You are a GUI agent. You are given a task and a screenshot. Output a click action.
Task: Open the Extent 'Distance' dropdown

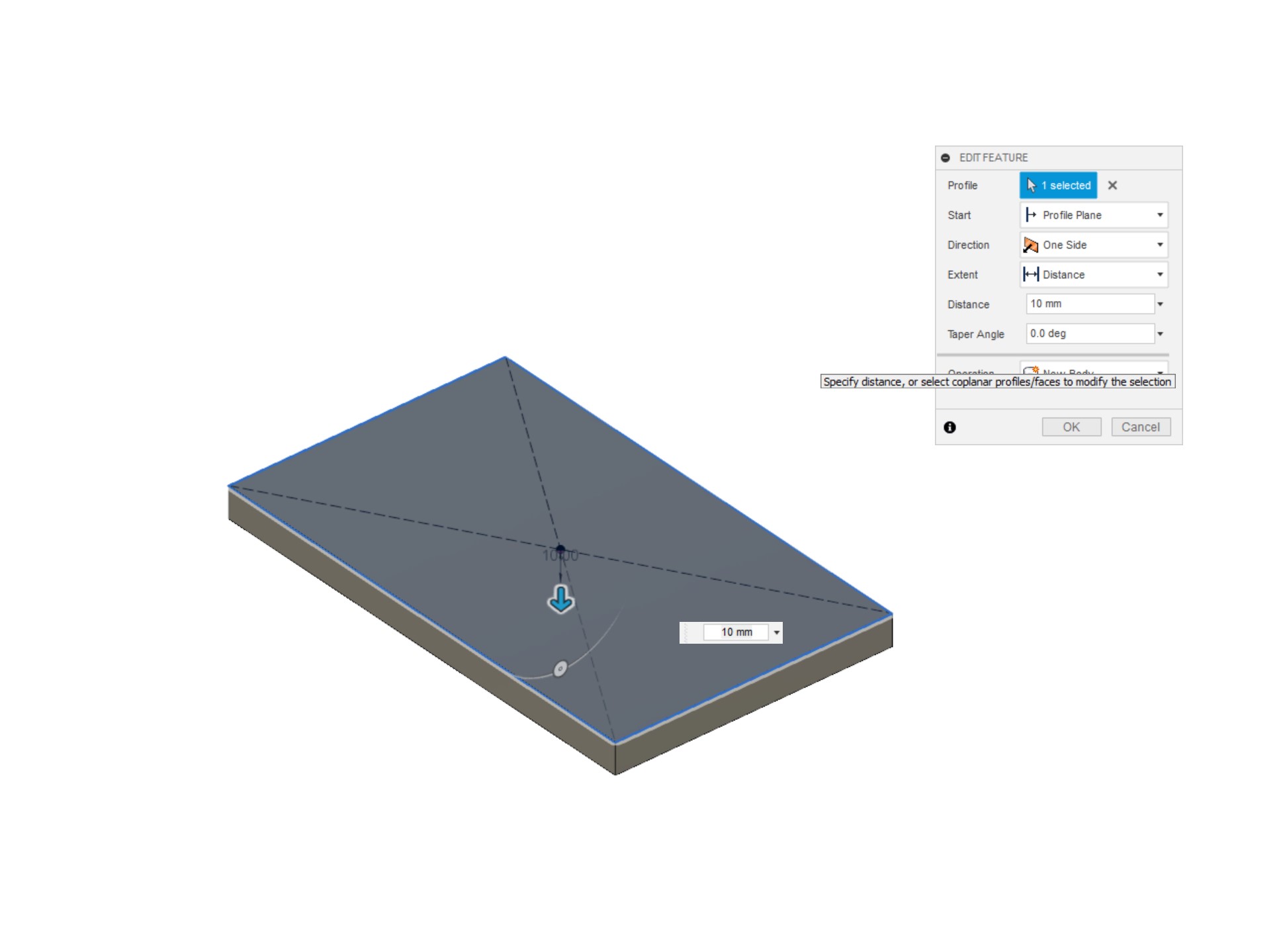(x=1093, y=275)
